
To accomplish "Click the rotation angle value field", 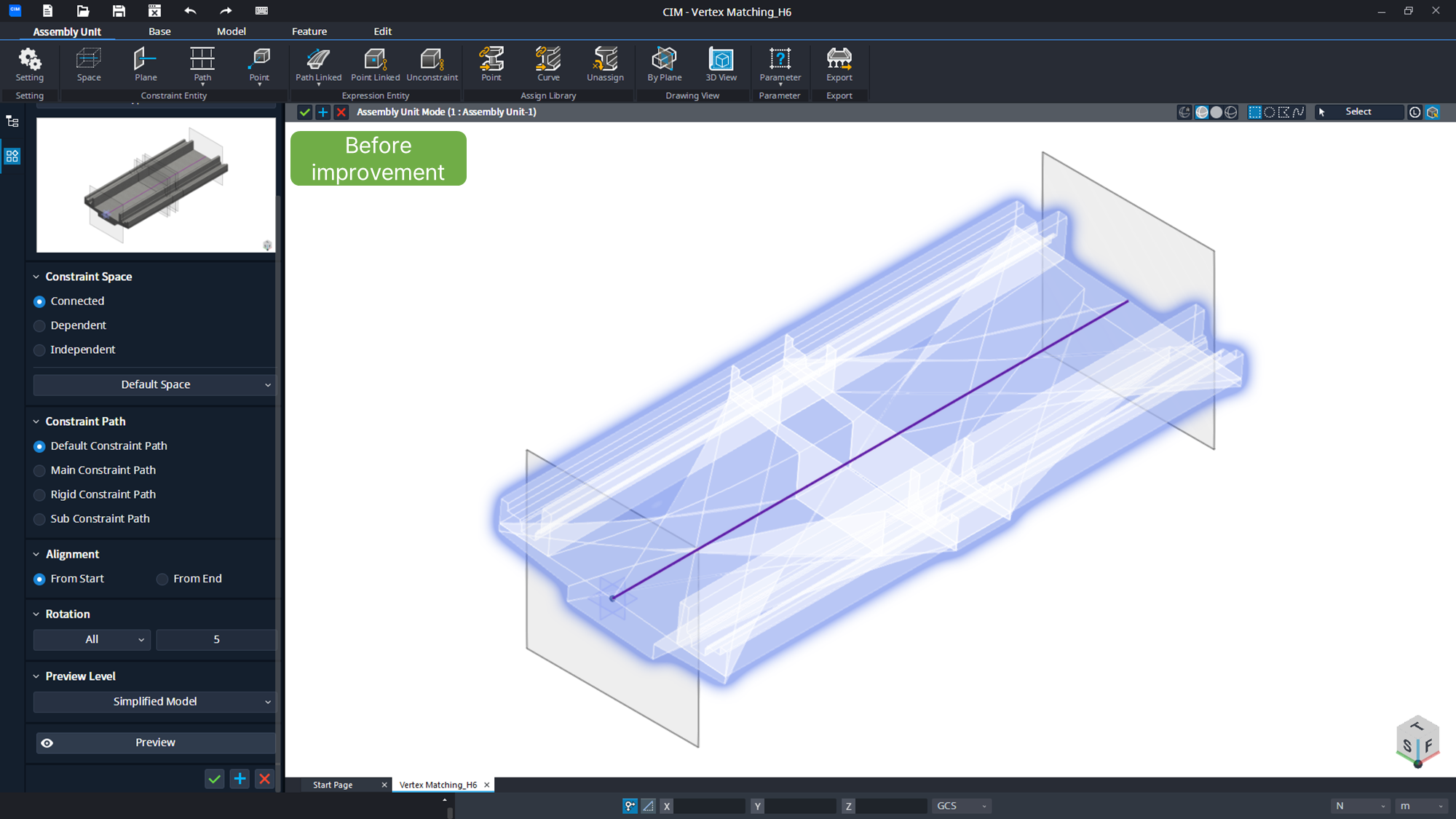I will tap(216, 639).
